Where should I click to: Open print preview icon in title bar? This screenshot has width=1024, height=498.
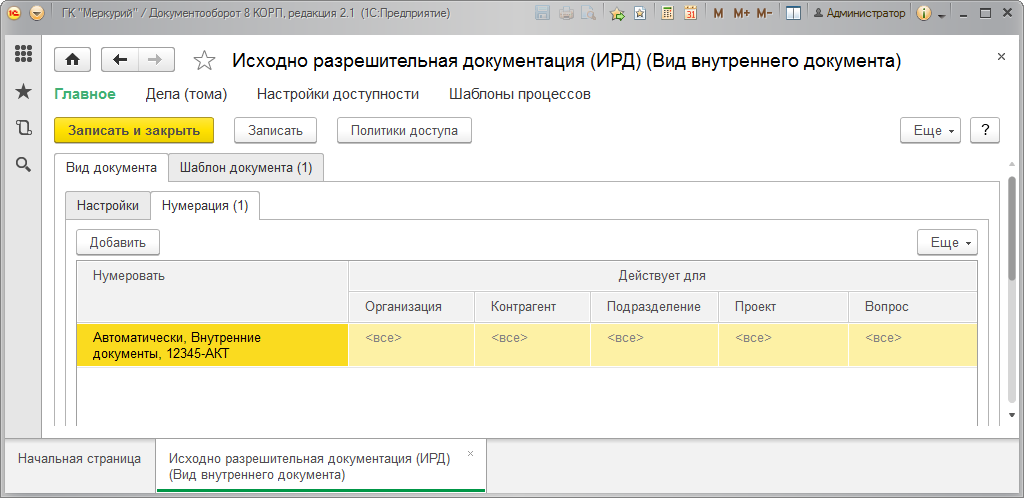tap(588, 13)
